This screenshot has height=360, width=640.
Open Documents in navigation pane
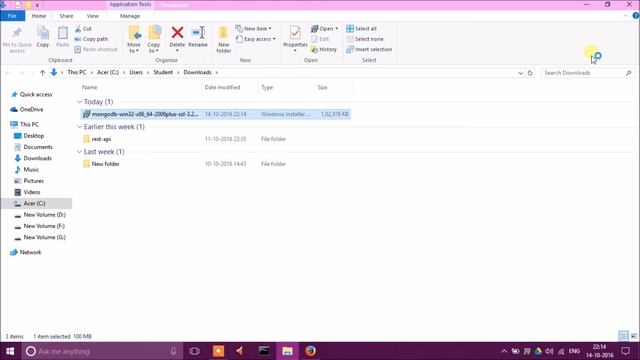pos(38,147)
